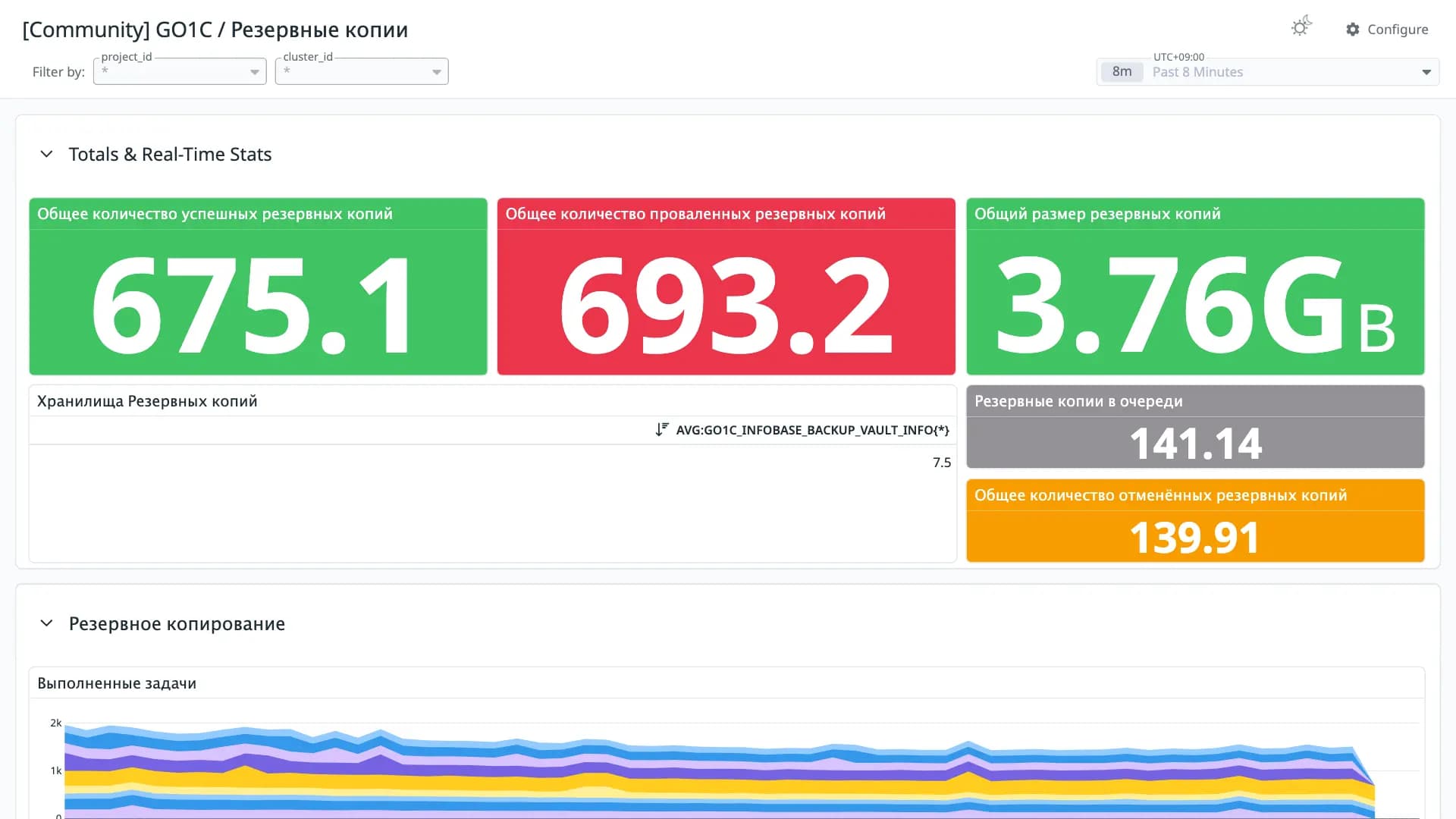Click the Хранилища Резервных копий widget title
Viewport: 1456px width, 819px height.
[x=147, y=401]
